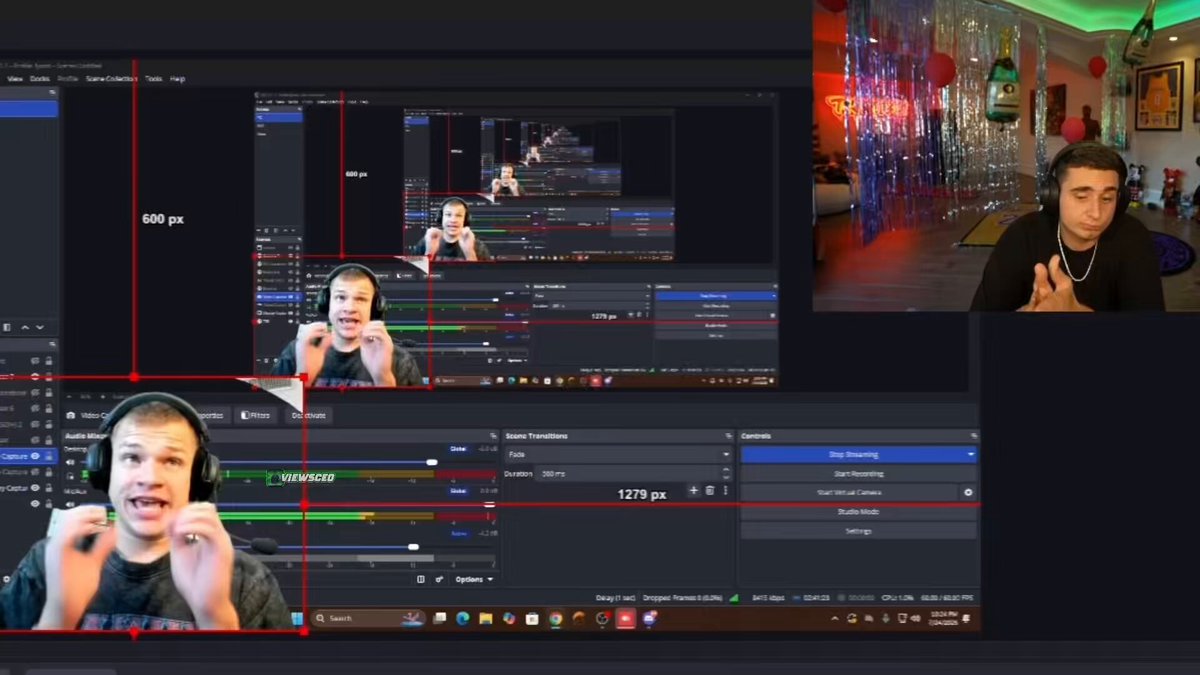
Task: Click the streamer webcam overlay thumbnail
Action: pyautogui.click(x=1006, y=155)
